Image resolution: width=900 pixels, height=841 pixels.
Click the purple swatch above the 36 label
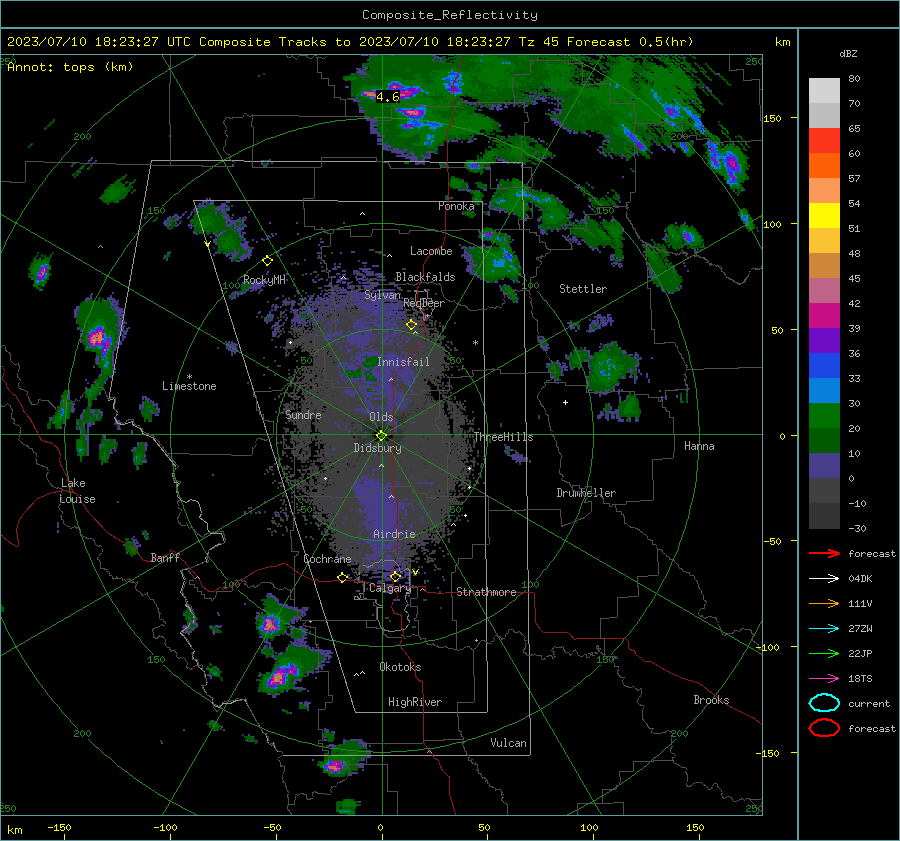pyautogui.click(x=824, y=341)
